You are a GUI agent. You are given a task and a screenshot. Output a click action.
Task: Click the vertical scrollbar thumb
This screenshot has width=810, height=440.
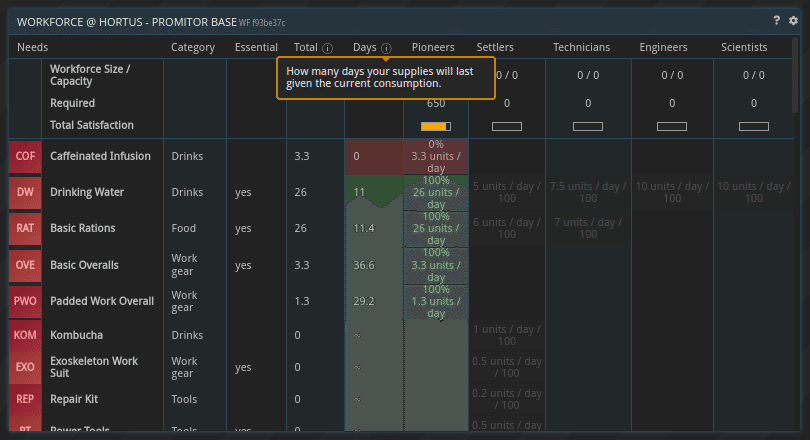tap(796, 75)
